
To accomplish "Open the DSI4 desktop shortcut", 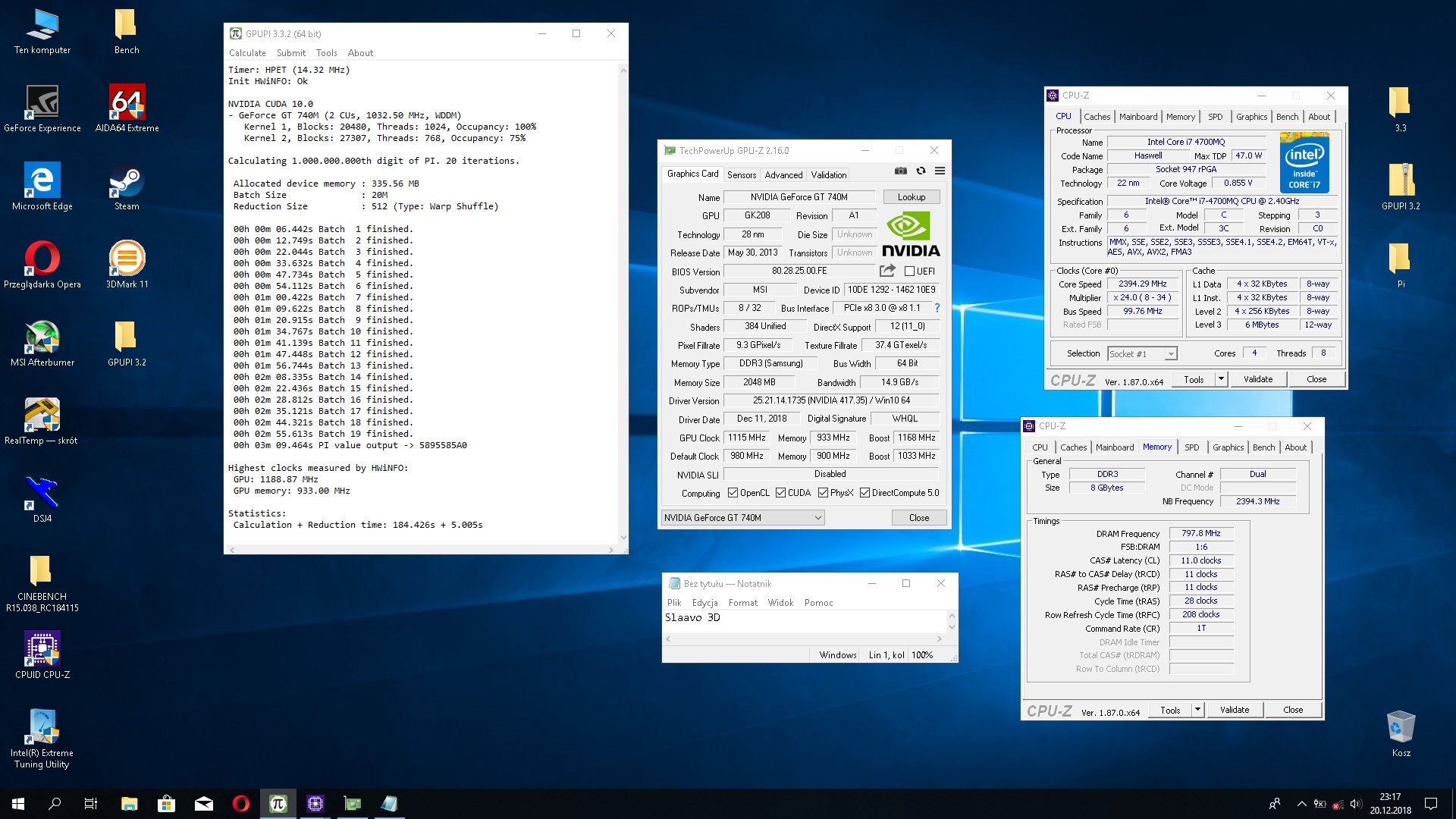I will tap(42, 500).
